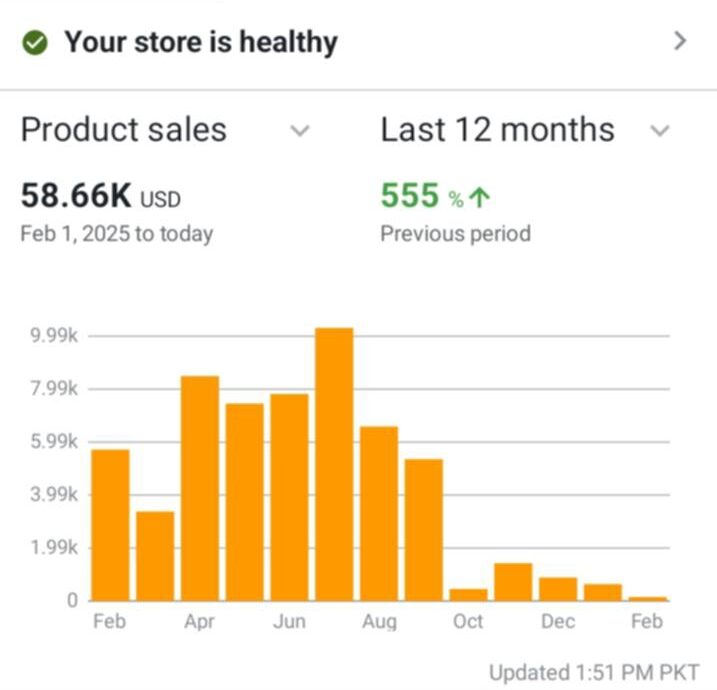Open the store health details chevron
Viewport: 717px width, 690px height.
pyautogui.click(x=680, y=41)
